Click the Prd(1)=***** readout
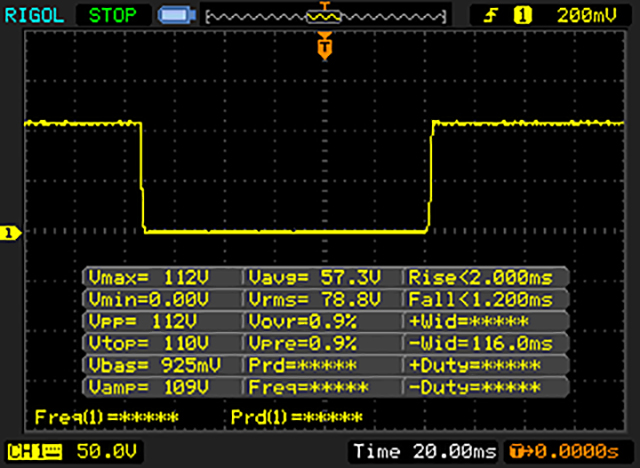Image resolution: width=640 pixels, height=468 pixels. 297,417
